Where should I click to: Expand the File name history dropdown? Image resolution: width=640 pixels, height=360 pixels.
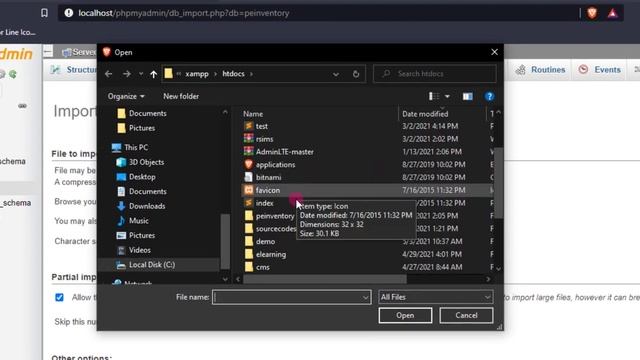point(365,297)
